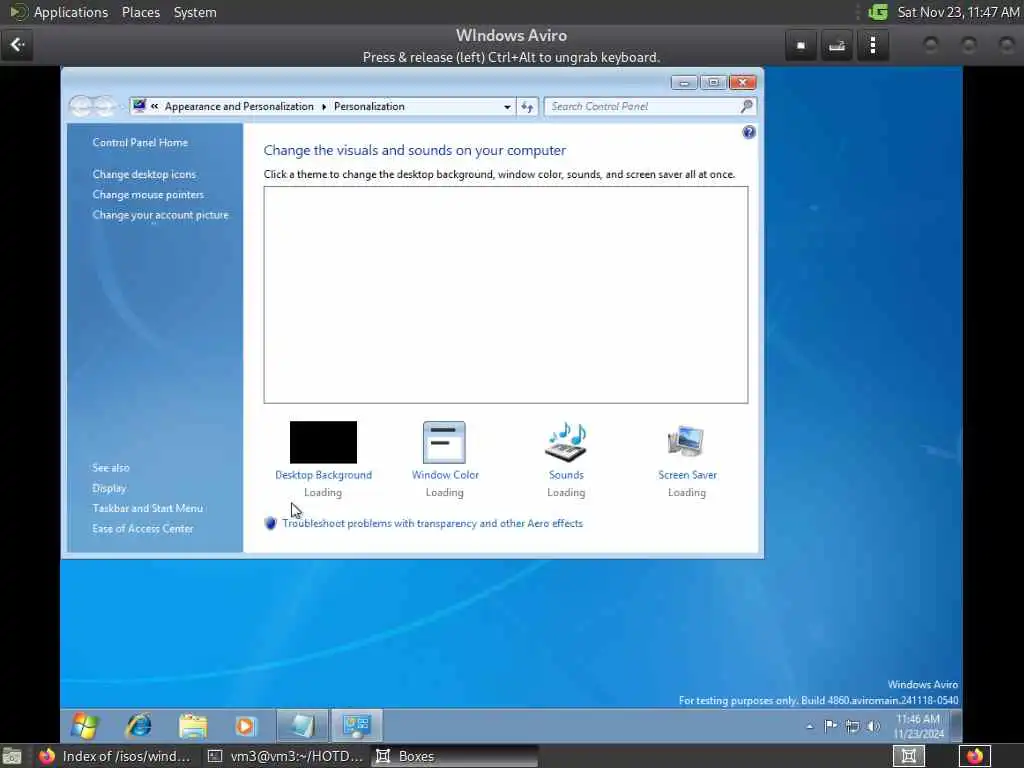
Task: Click the Firefox icon in bottom-right panel
Action: point(975,756)
